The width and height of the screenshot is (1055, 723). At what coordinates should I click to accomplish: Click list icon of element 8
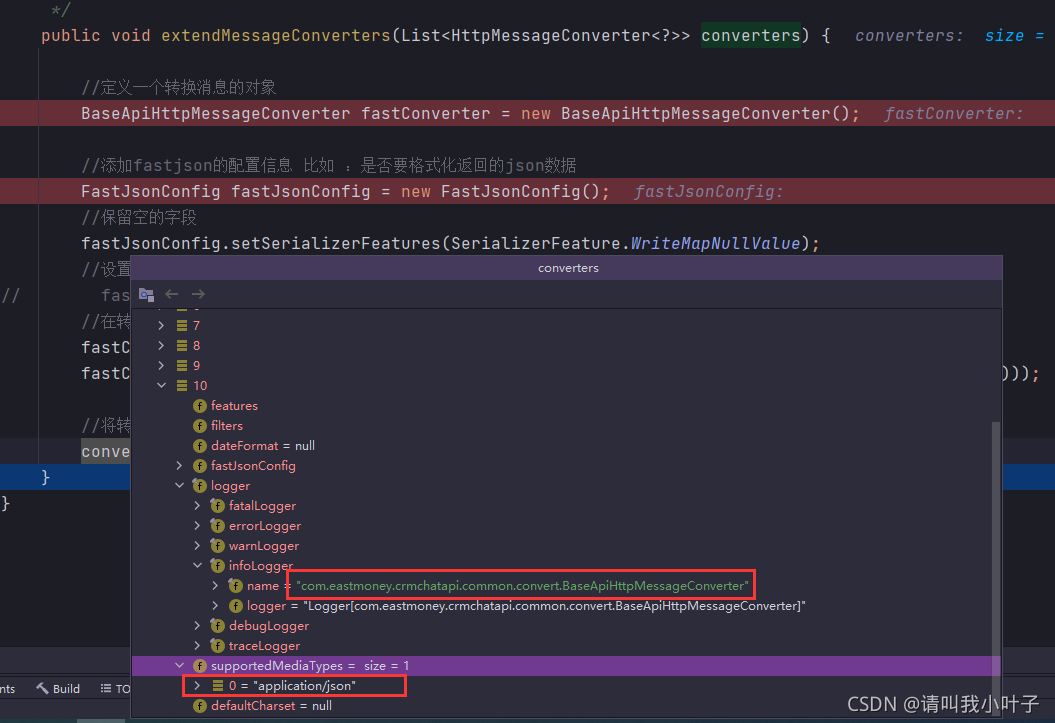coord(182,346)
